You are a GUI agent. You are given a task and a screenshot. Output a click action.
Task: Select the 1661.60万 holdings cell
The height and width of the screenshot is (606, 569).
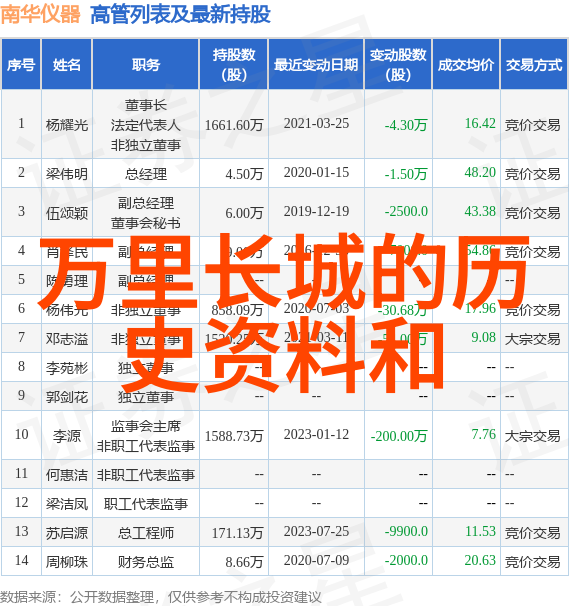click(x=234, y=125)
